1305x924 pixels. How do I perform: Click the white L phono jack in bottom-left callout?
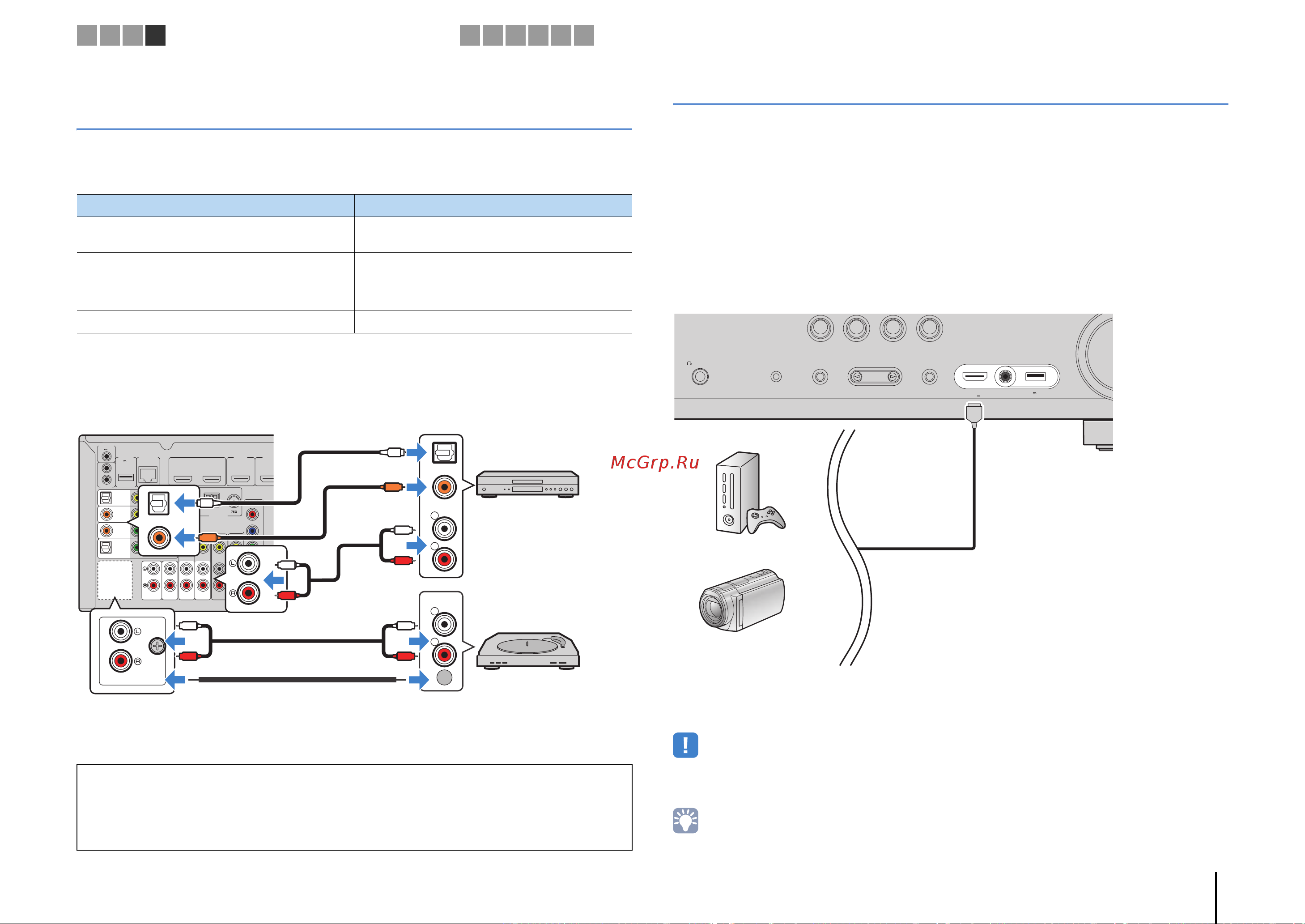pos(121,631)
